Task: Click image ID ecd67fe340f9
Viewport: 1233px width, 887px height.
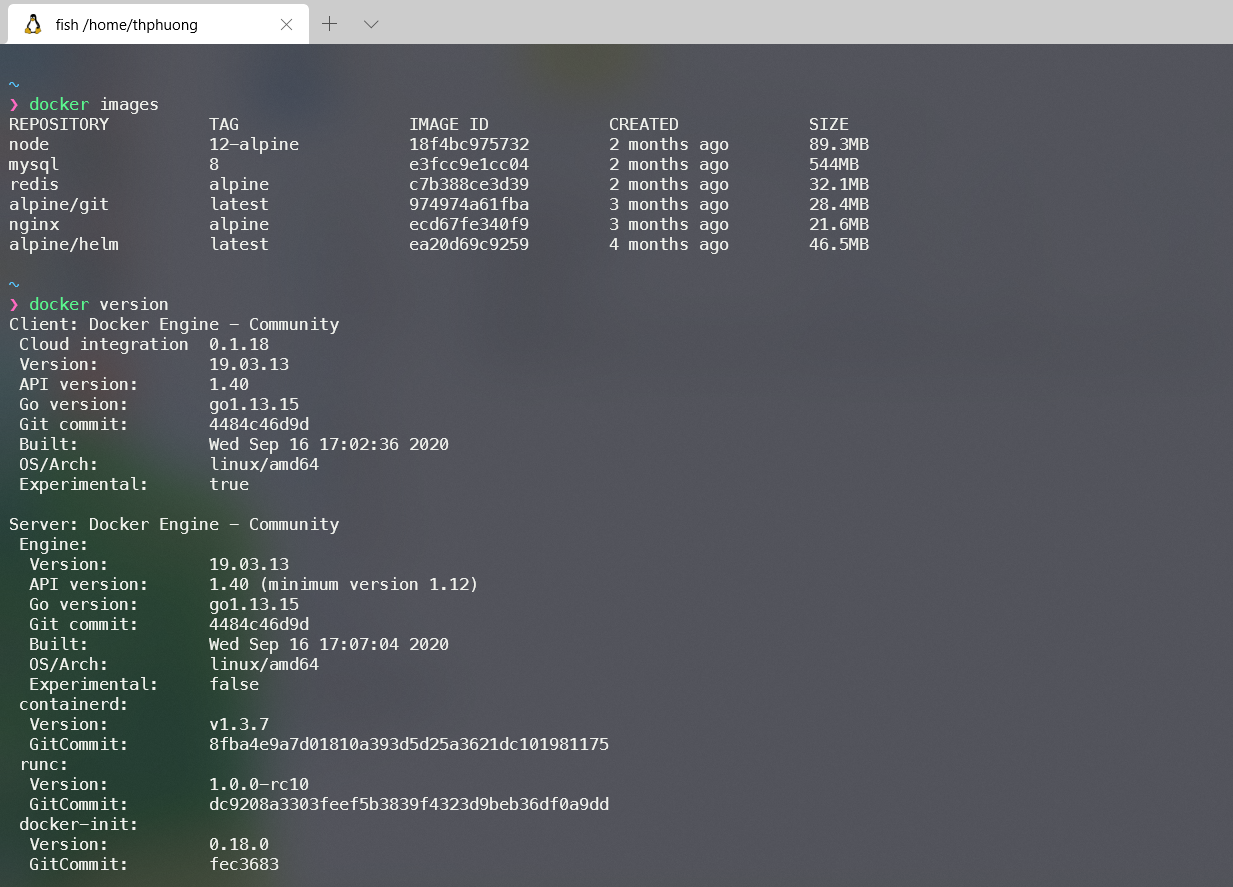Action: pyautogui.click(x=469, y=224)
